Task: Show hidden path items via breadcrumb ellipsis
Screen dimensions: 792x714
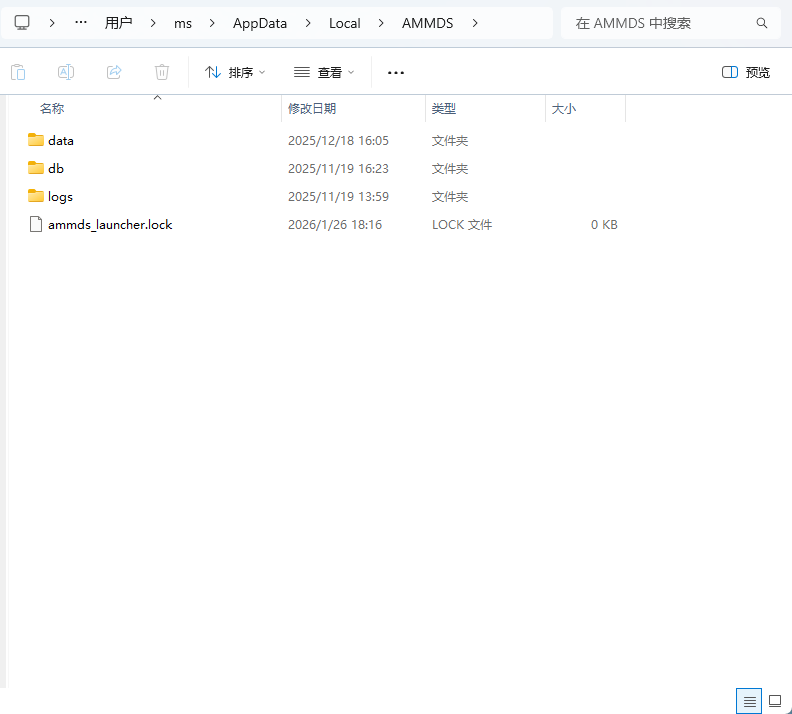Action: (81, 22)
